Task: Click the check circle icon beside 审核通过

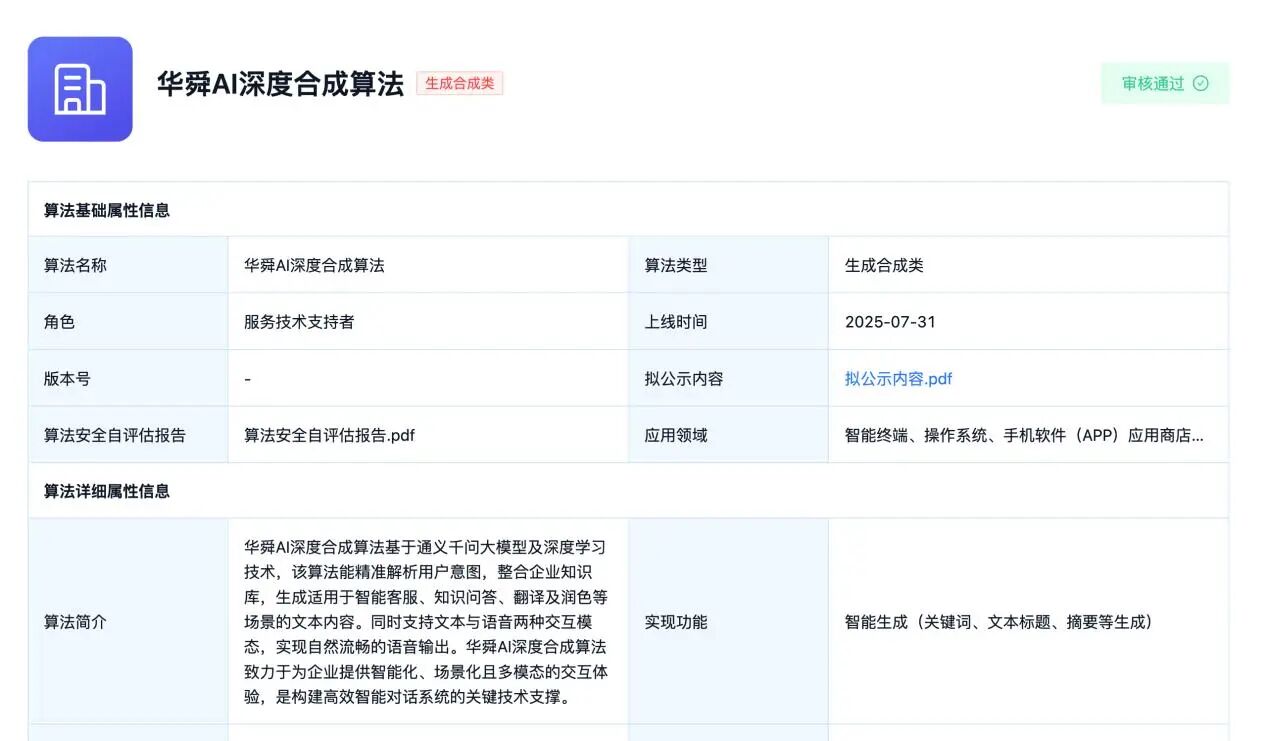Action: click(x=1201, y=84)
